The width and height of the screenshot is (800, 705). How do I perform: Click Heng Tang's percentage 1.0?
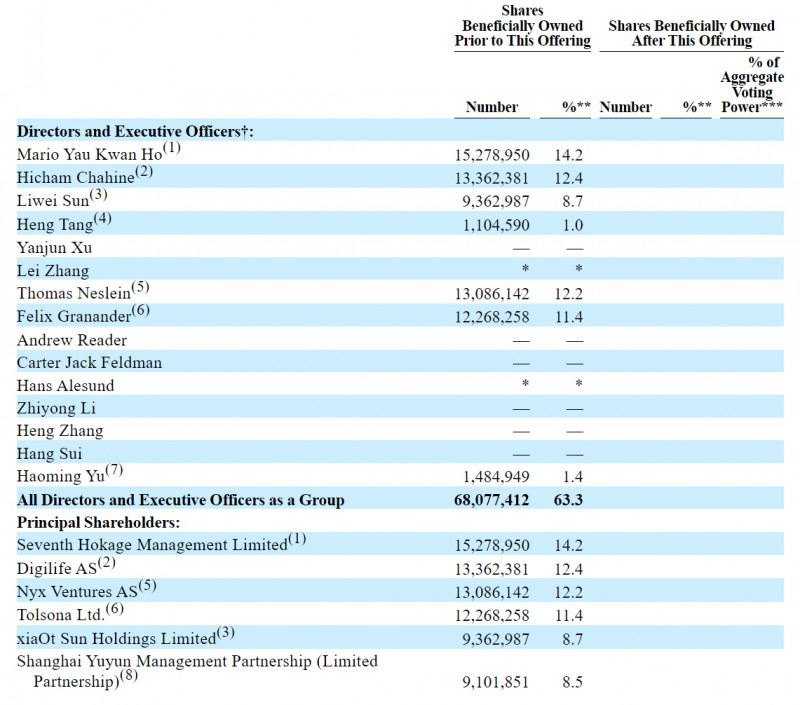572,225
